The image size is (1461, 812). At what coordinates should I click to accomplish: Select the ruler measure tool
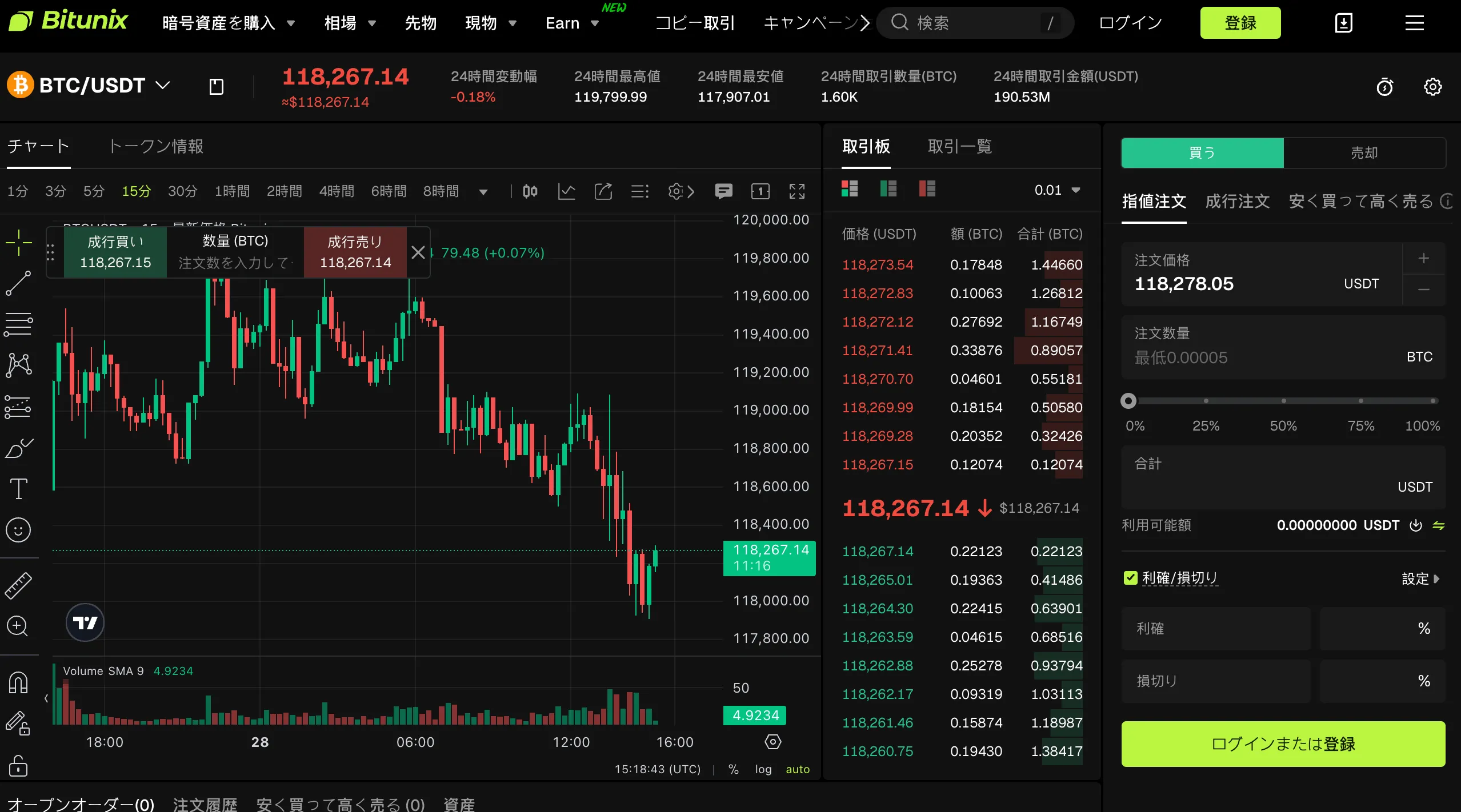point(18,586)
